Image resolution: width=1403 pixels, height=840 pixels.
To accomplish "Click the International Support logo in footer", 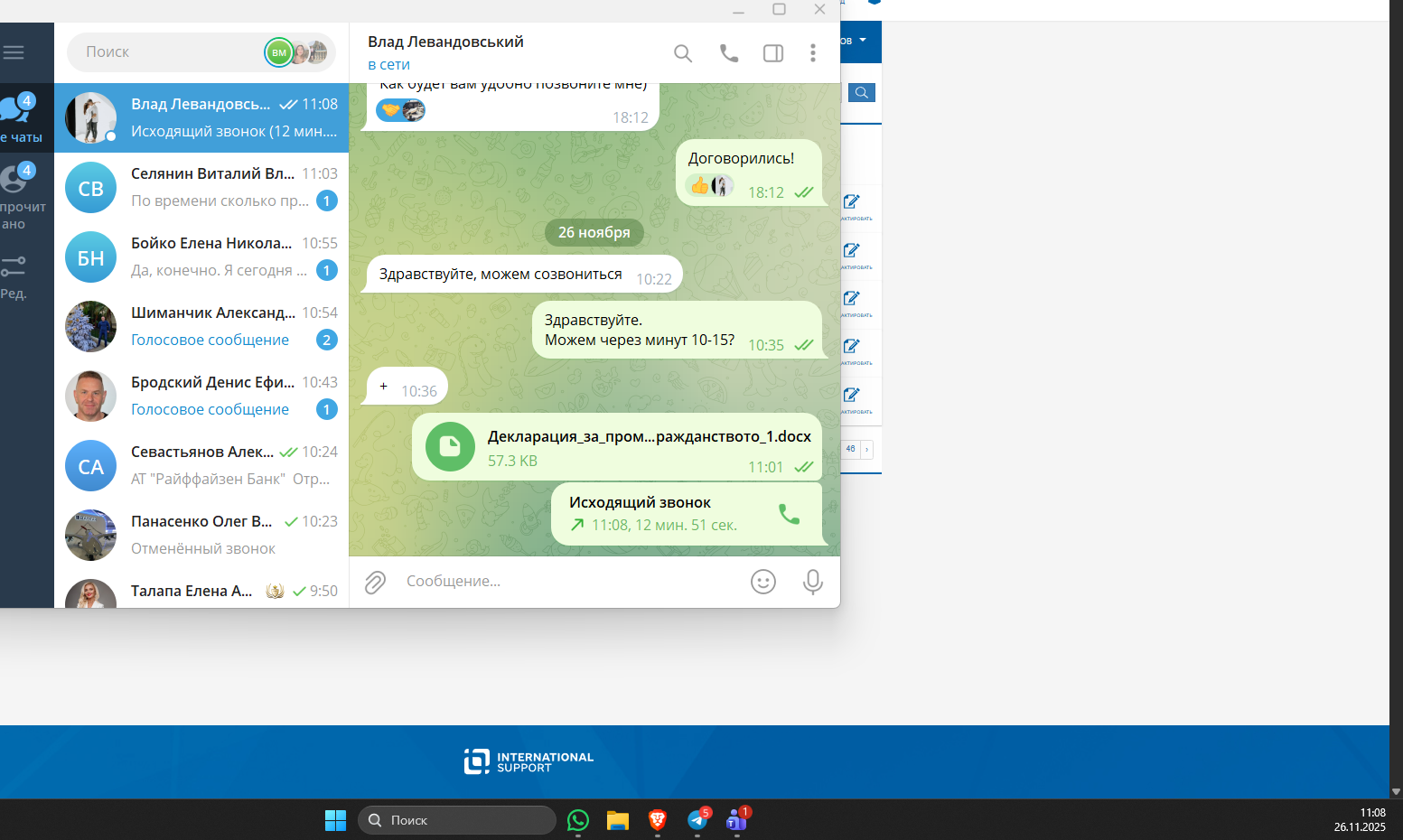I will 528,762.
